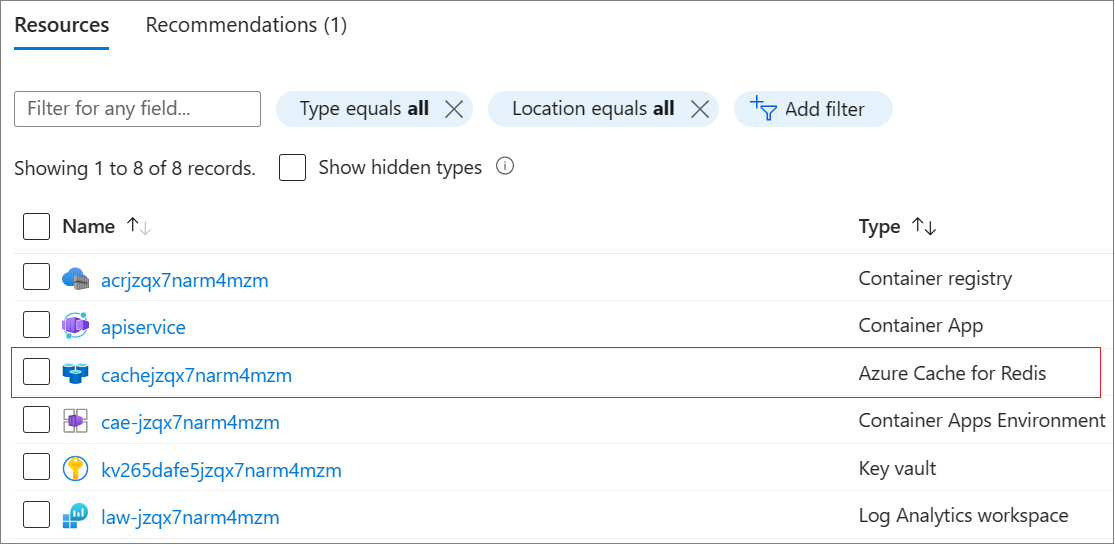Check the box next to cachejzqx7narm4mzm
The width and height of the screenshot is (1115, 545).
coord(36,373)
